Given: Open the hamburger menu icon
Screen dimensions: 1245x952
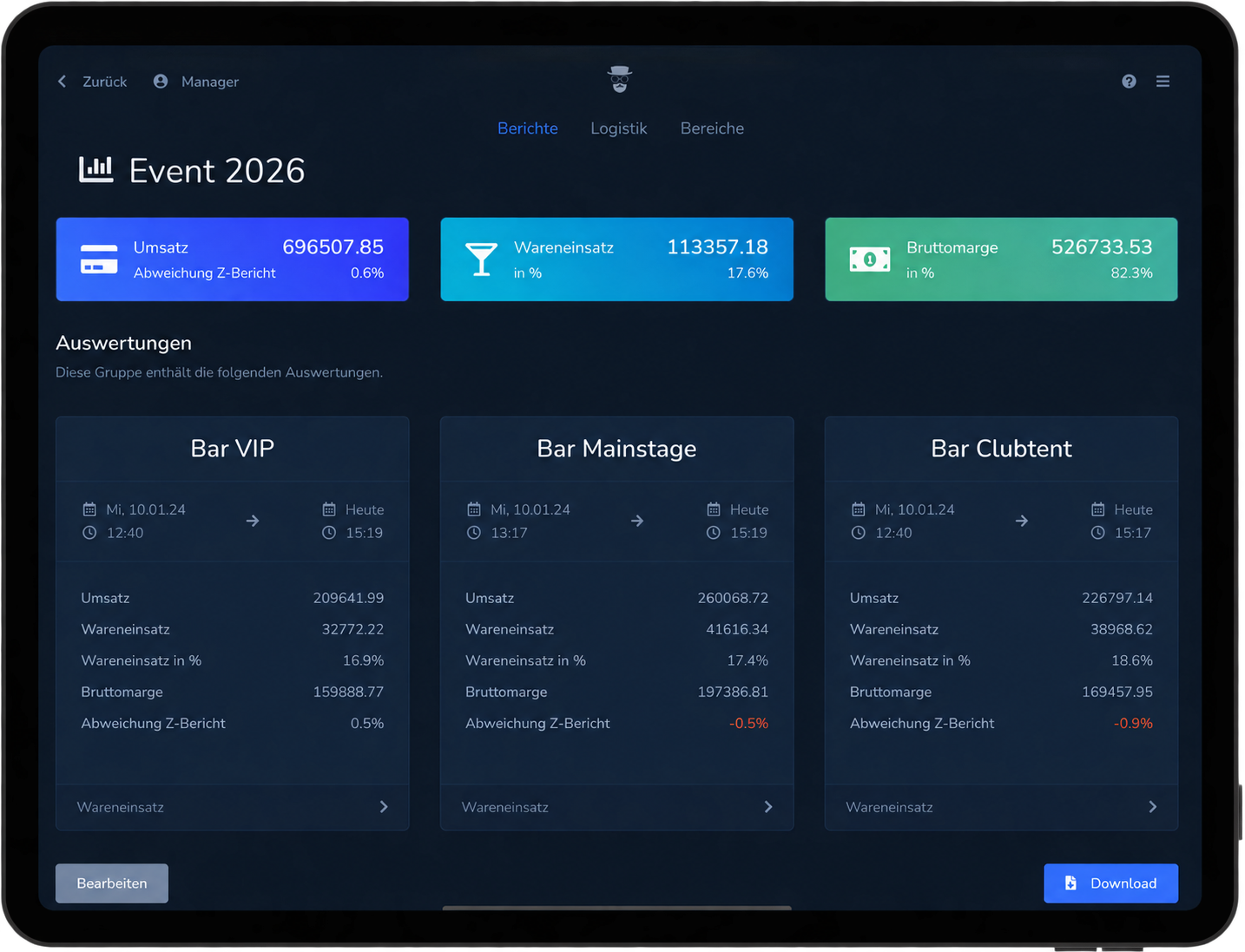Looking at the screenshot, I should coord(1163,82).
